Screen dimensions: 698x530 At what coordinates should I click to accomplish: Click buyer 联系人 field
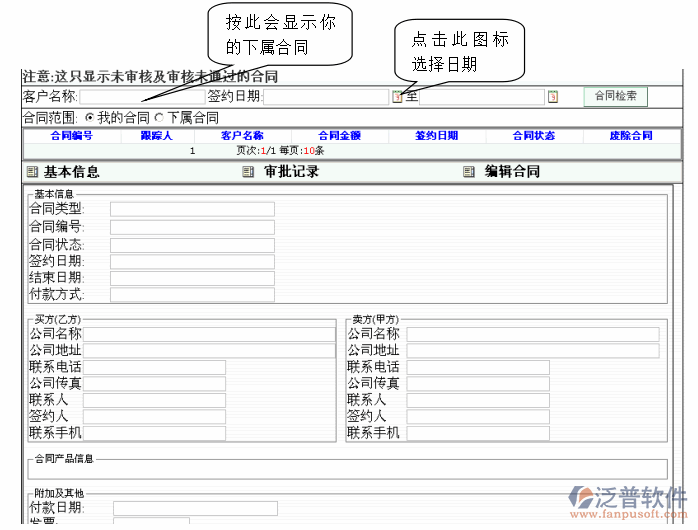(154, 400)
